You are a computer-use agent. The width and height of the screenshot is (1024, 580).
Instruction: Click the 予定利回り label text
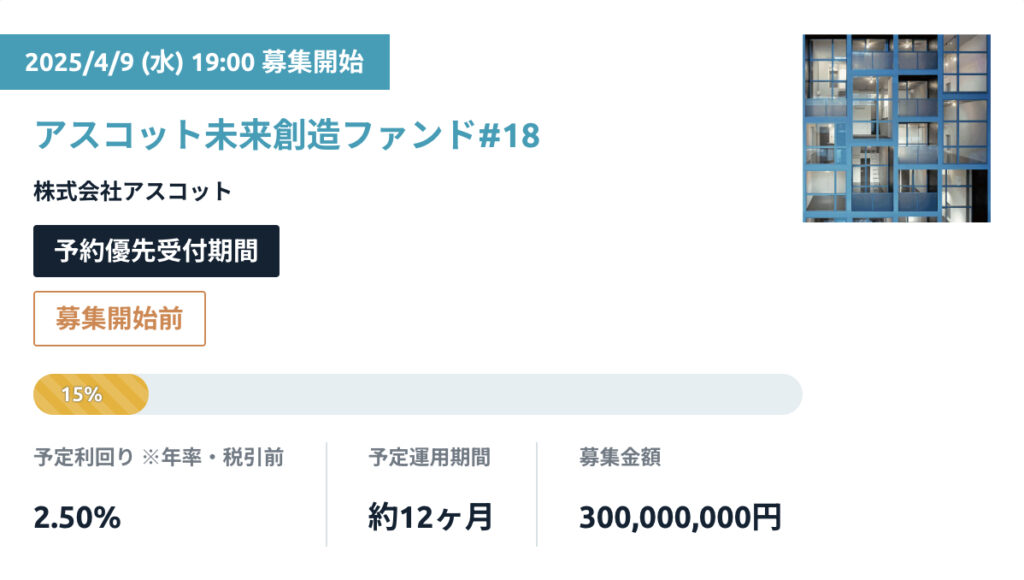tap(84, 457)
